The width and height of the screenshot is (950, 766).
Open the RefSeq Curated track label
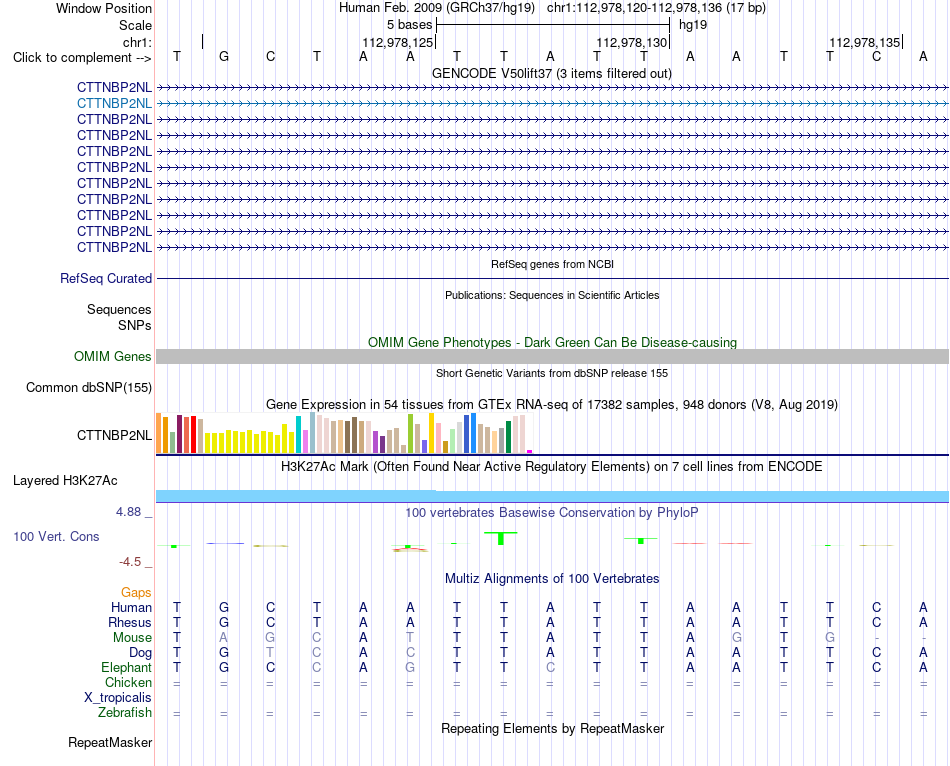105,278
